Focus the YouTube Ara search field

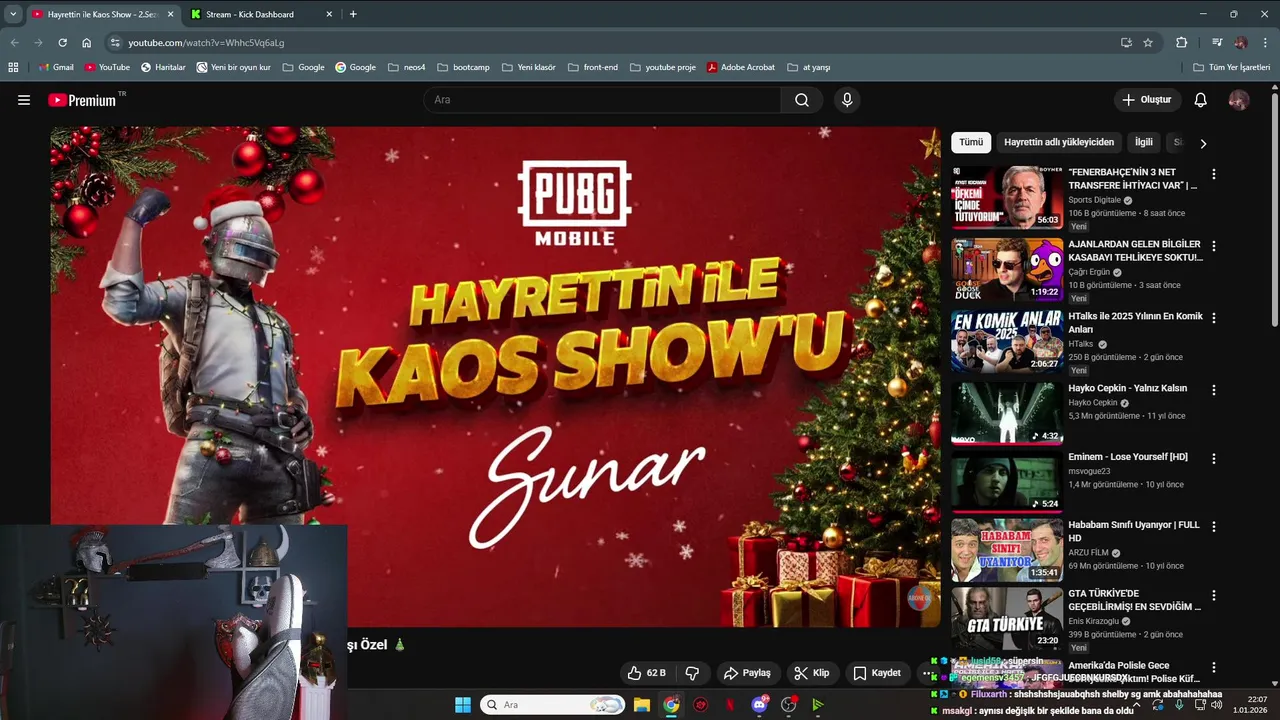coord(602,100)
